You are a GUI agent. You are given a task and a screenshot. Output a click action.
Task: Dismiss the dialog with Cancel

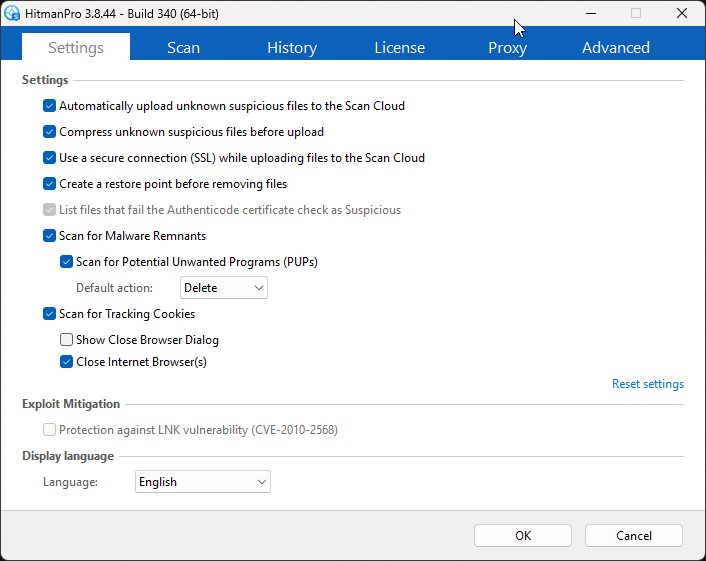[634, 536]
